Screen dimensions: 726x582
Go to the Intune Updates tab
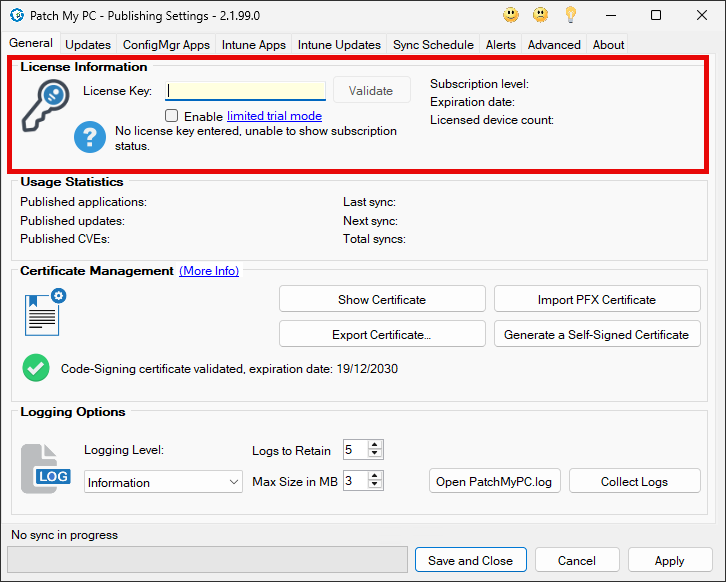point(339,44)
